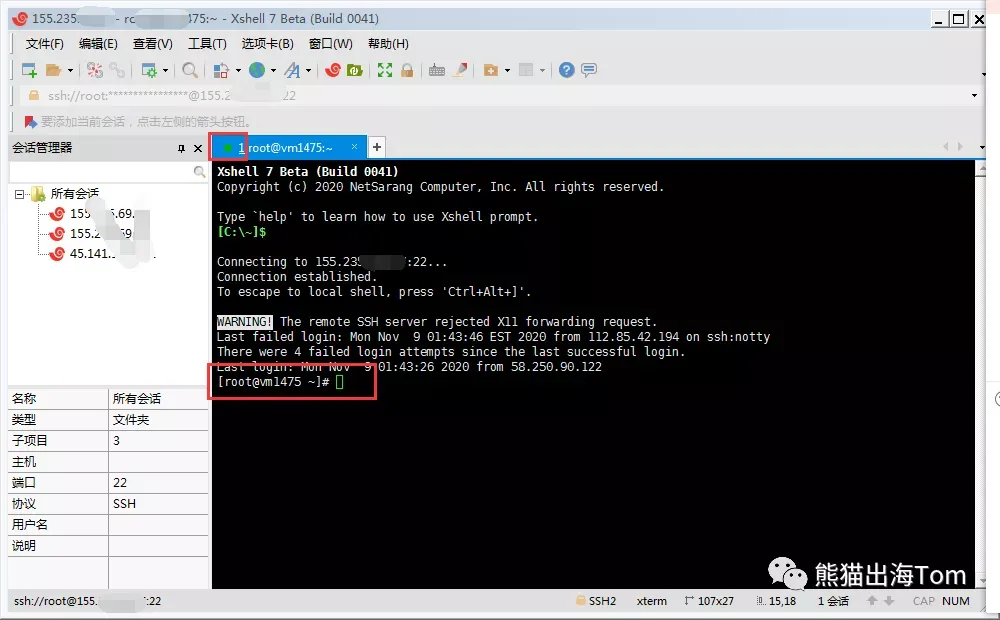The image size is (1000, 620).
Task: Click the Font toolbar icon
Action: point(292,70)
